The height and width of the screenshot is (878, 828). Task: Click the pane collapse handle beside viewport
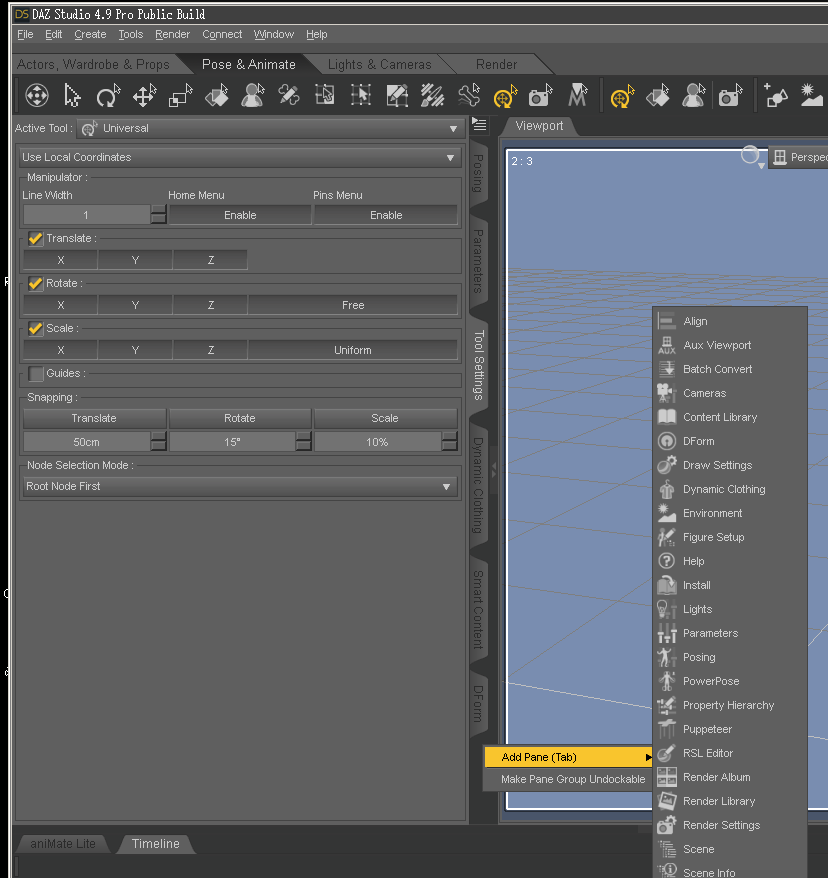click(x=493, y=469)
